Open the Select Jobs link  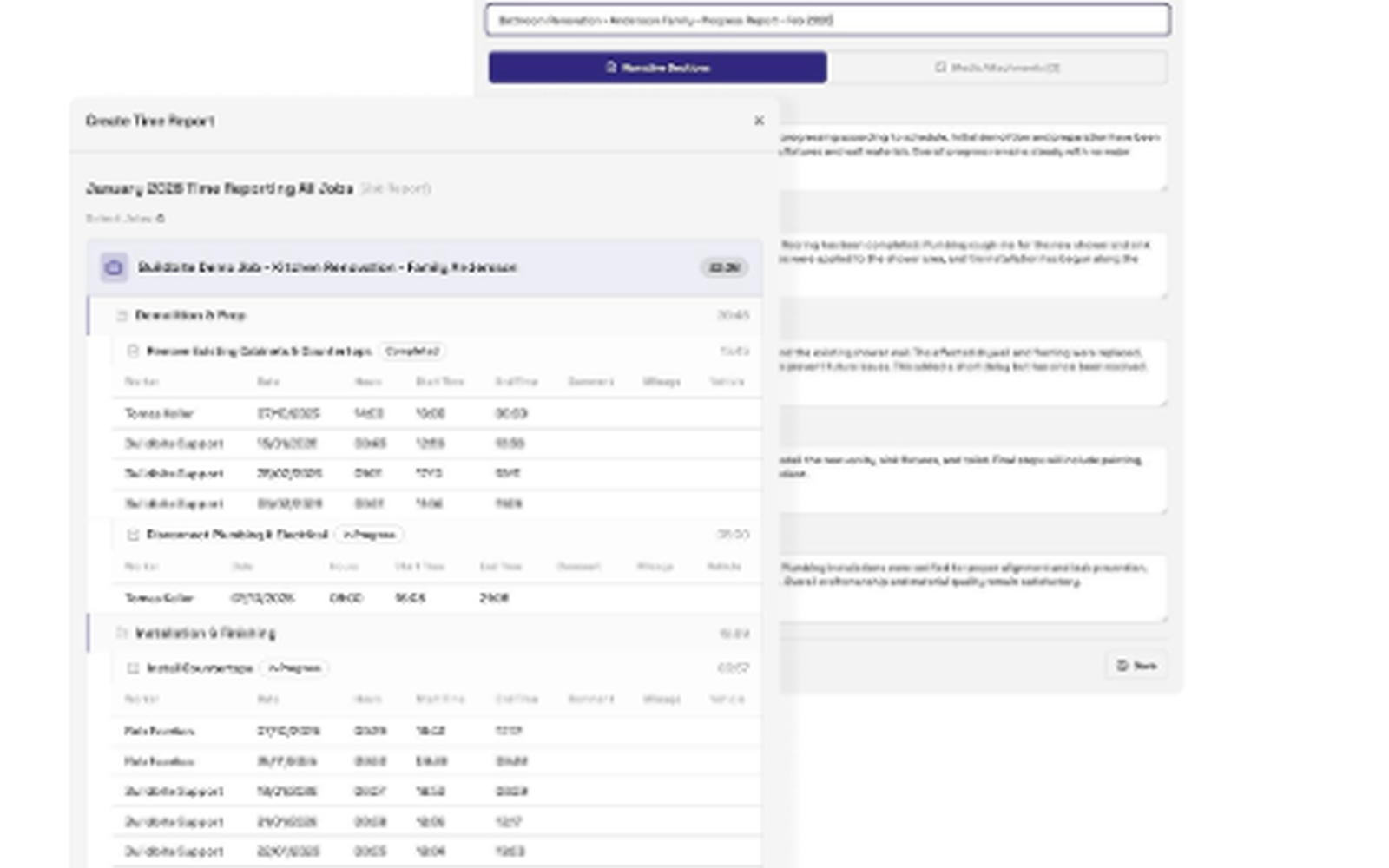click(x=125, y=219)
